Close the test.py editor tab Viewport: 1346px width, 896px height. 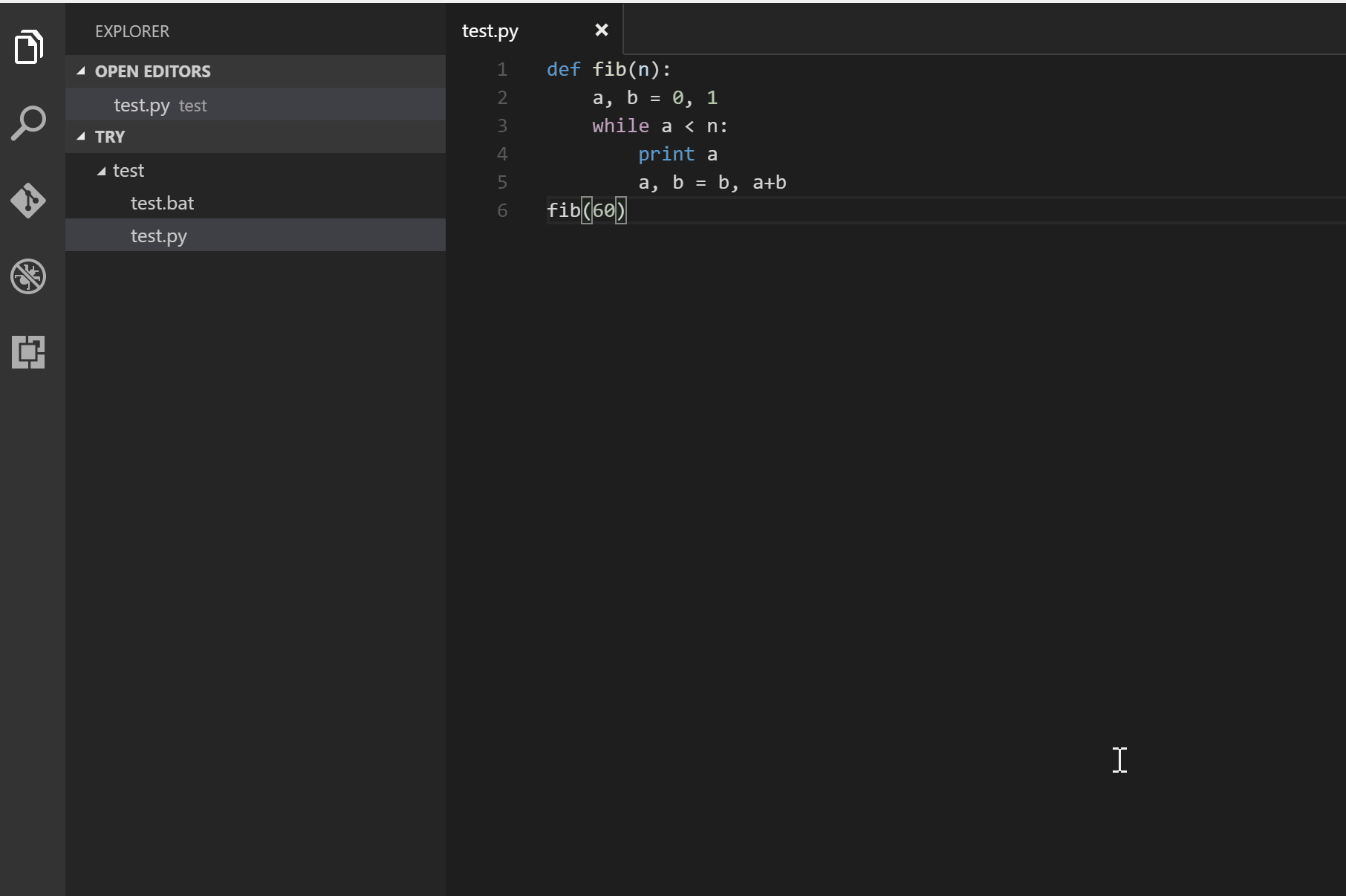[x=602, y=30]
